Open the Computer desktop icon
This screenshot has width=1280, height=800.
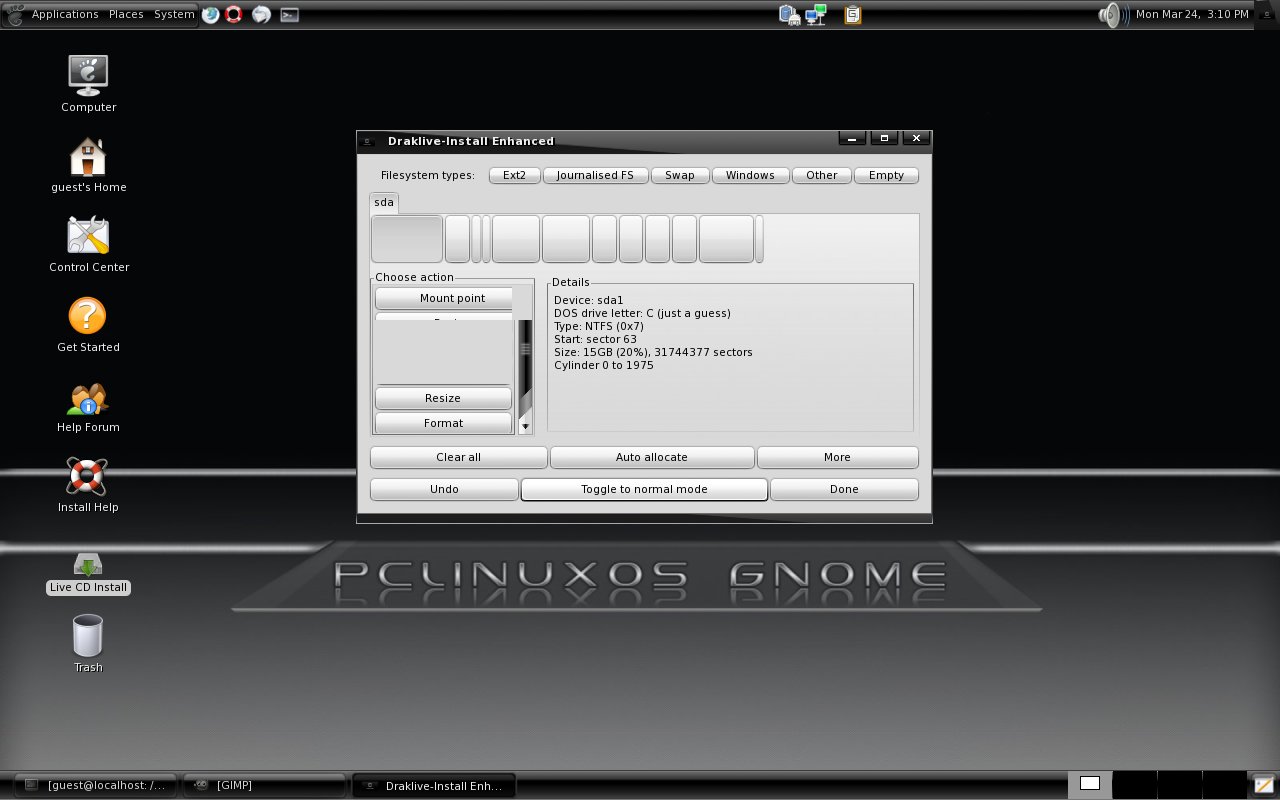click(88, 75)
